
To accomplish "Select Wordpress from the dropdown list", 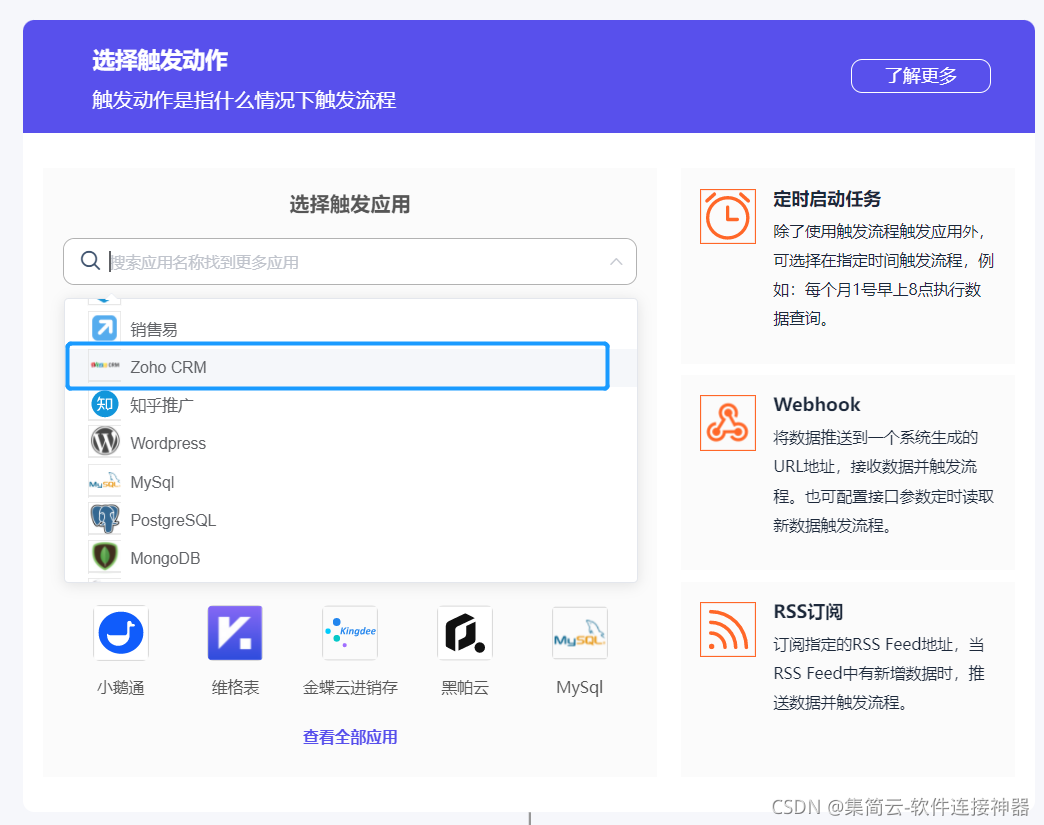I will click(x=351, y=443).
